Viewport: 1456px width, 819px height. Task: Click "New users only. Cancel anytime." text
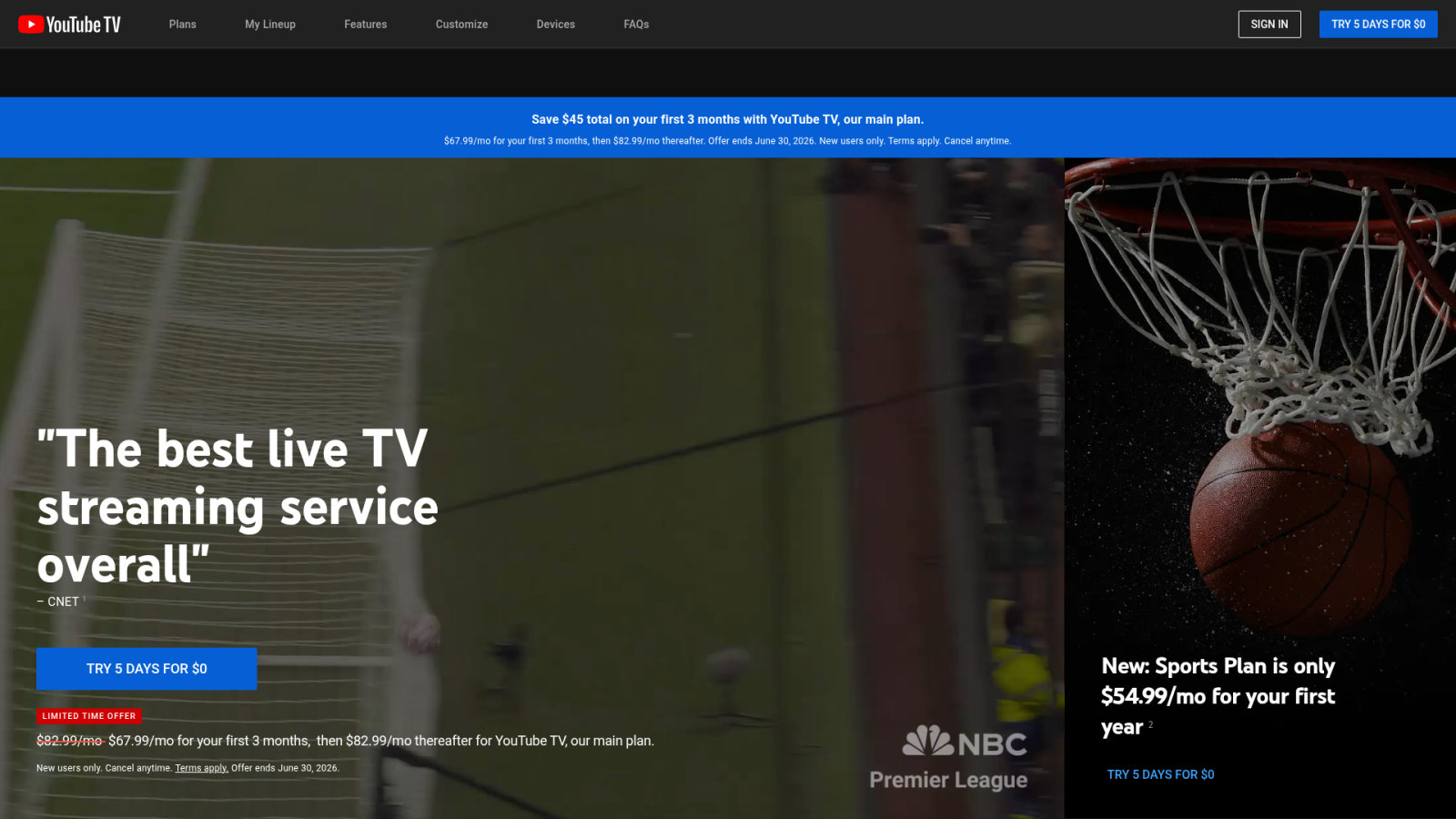click(104, 768)
